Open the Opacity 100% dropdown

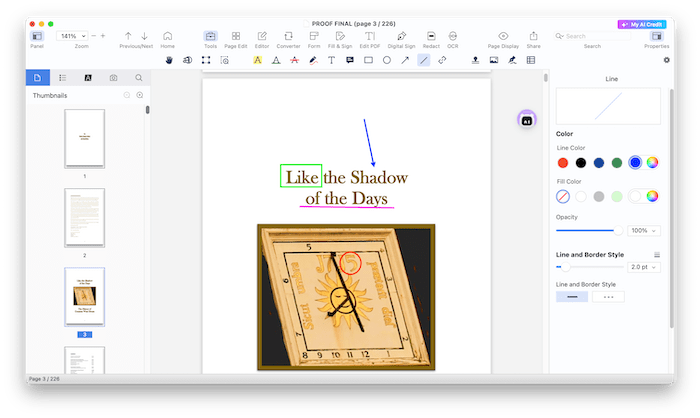click(x=643, y=230)
